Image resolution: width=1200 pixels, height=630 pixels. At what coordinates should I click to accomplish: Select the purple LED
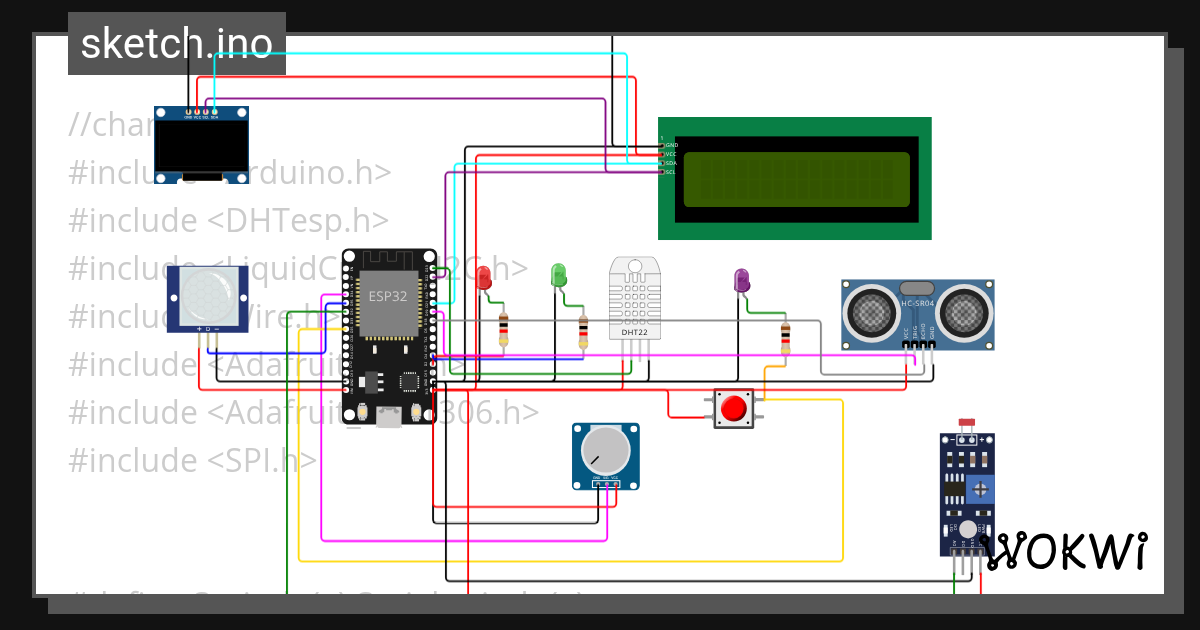pos(740,280)
